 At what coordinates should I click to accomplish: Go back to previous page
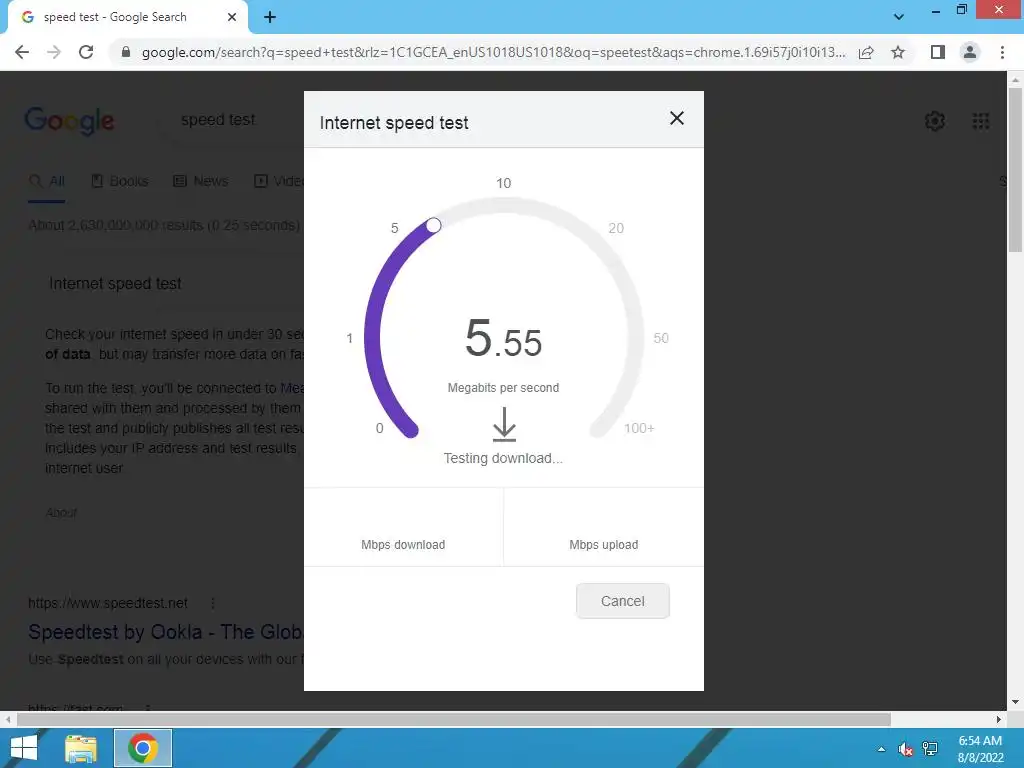[x=22, y=52]
